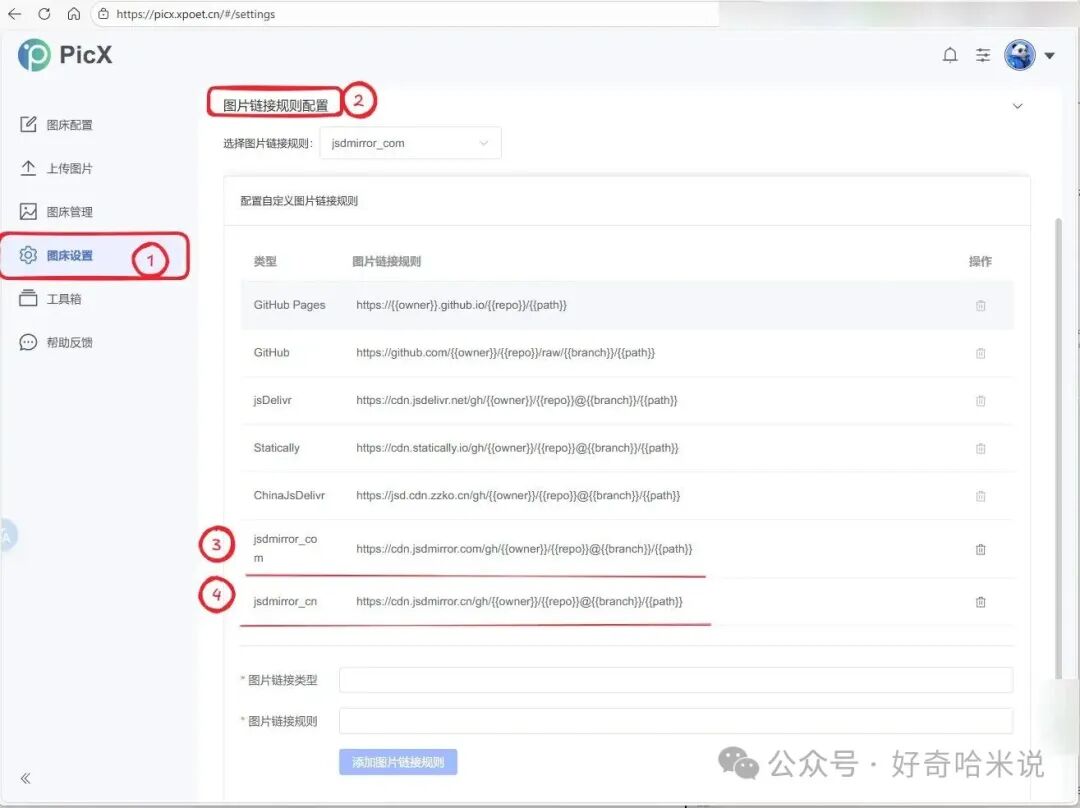Click the chat bubble icon beside 帮助反馈
This screenshot has width=1080, height=808.
coord(28,342)
